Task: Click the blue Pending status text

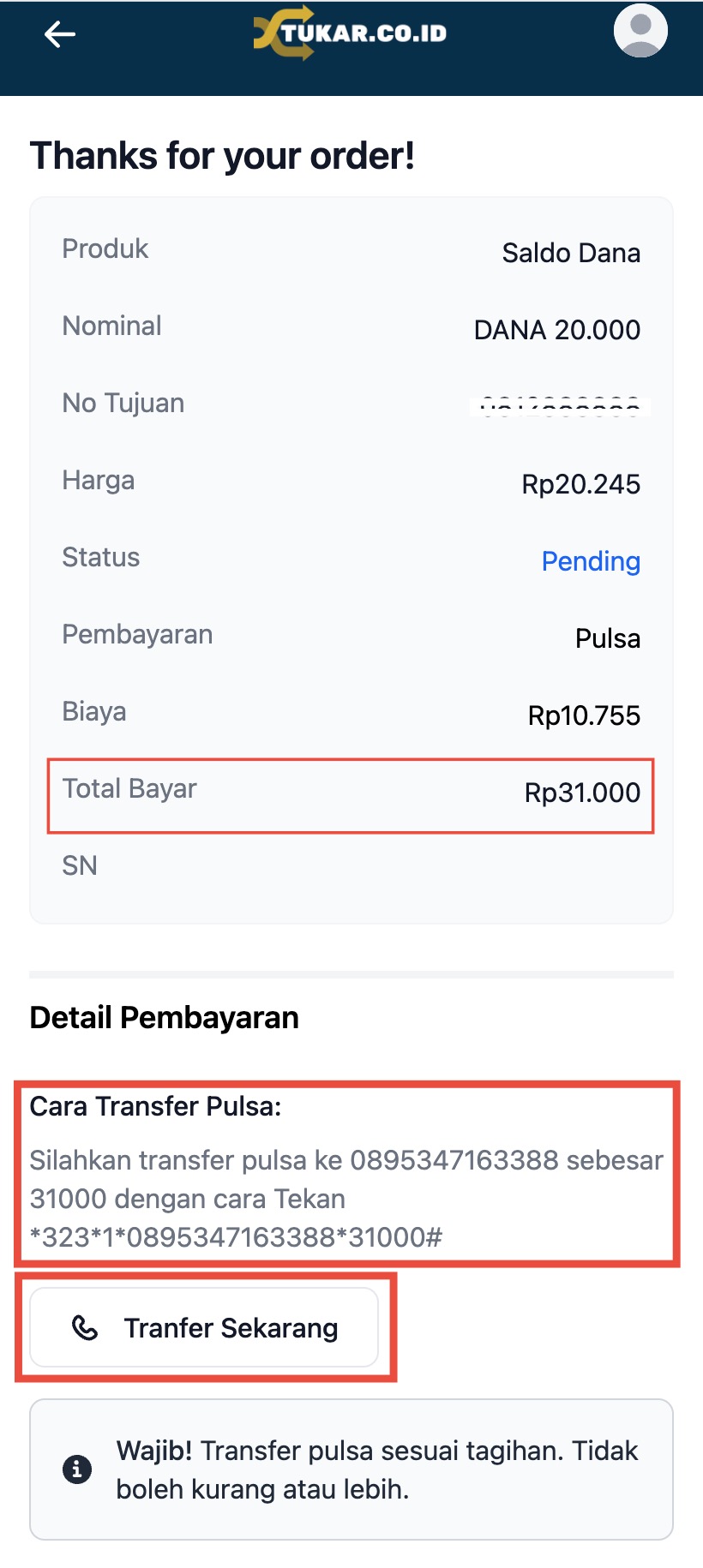Action: point(591,561)
